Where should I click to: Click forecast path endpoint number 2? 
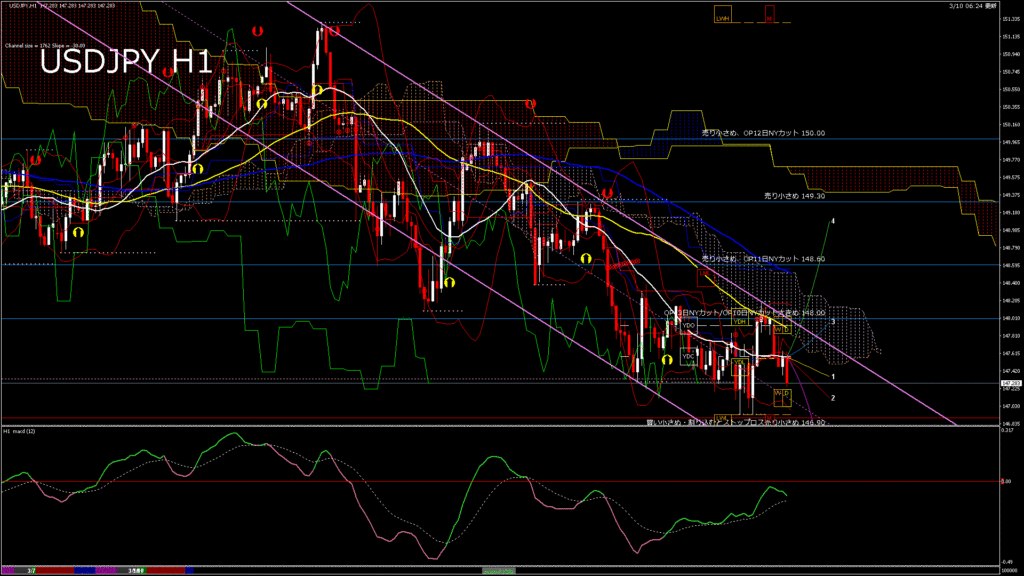click(833, 397)
